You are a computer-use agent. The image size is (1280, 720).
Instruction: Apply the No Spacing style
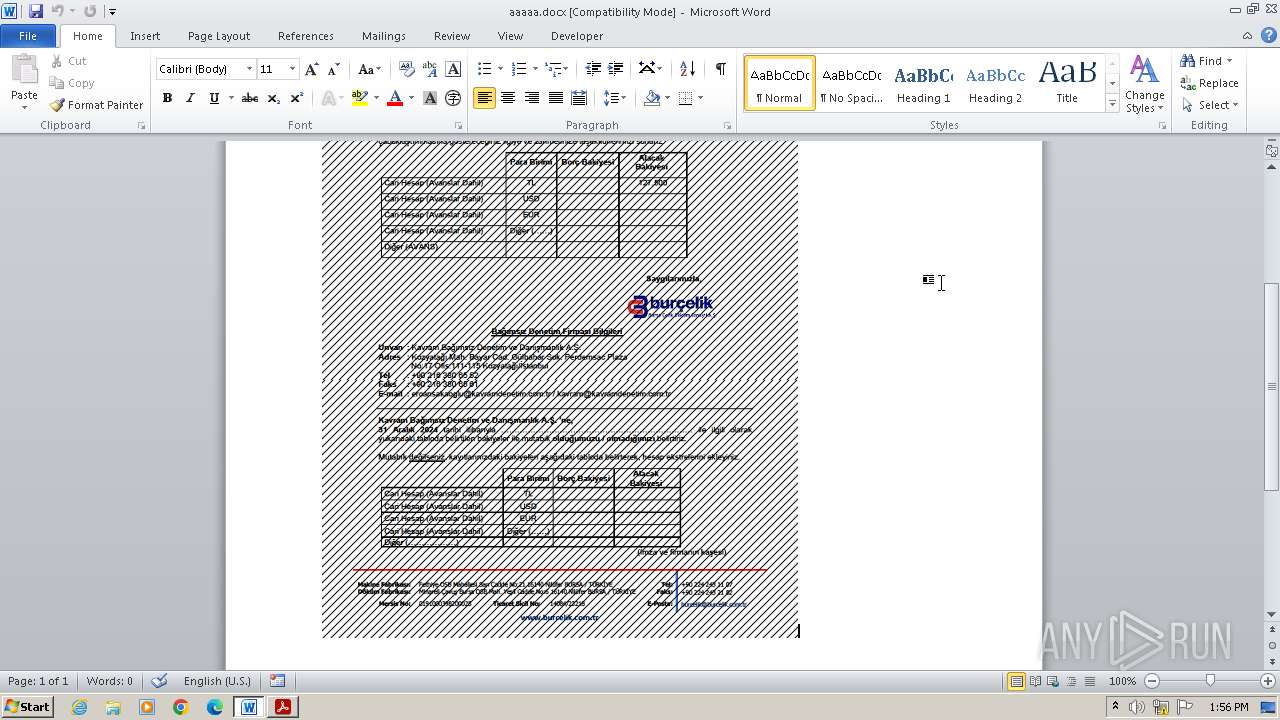click(x=851, y=83)
